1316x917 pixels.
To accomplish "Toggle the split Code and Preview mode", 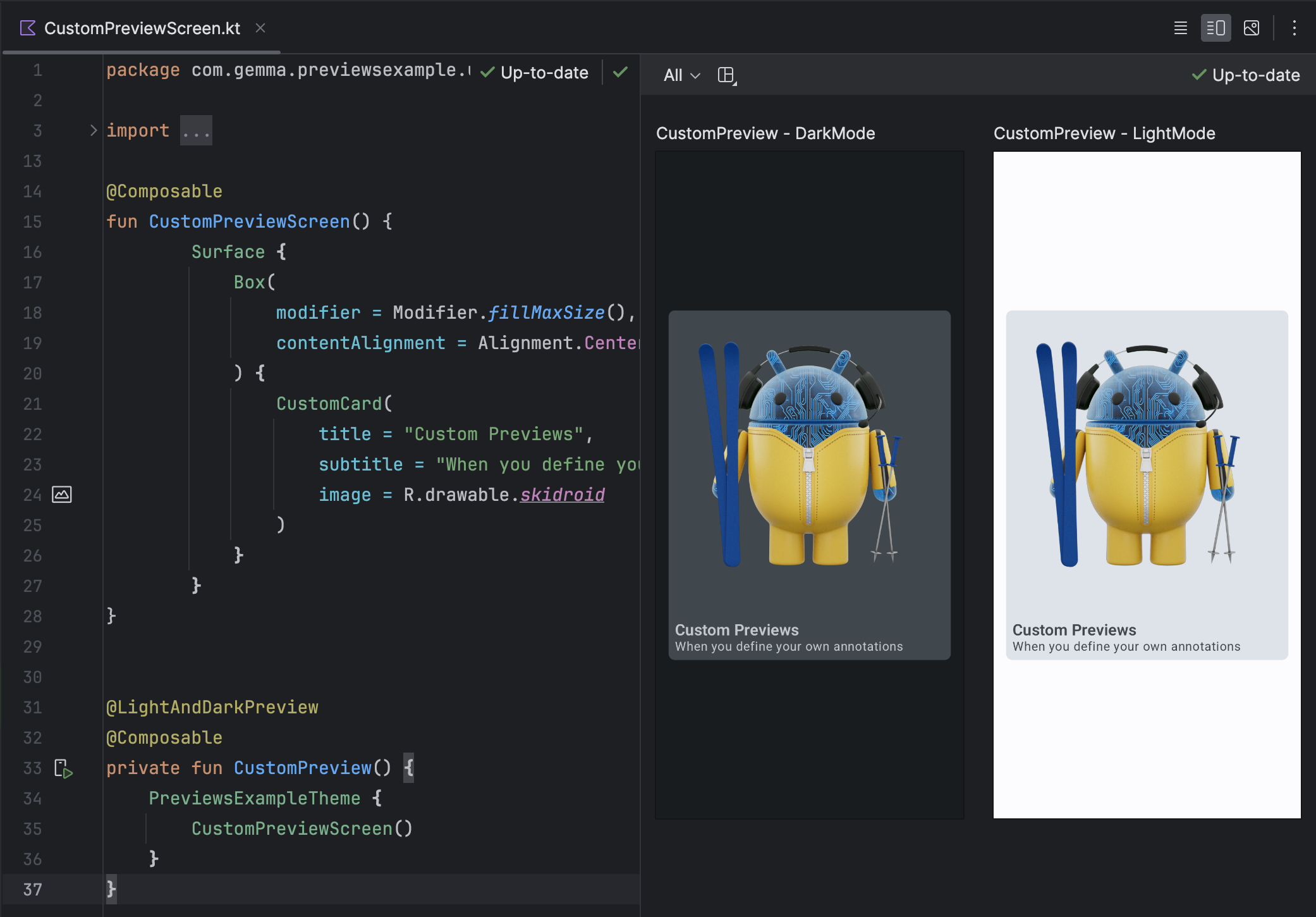I will point(1215,28).
